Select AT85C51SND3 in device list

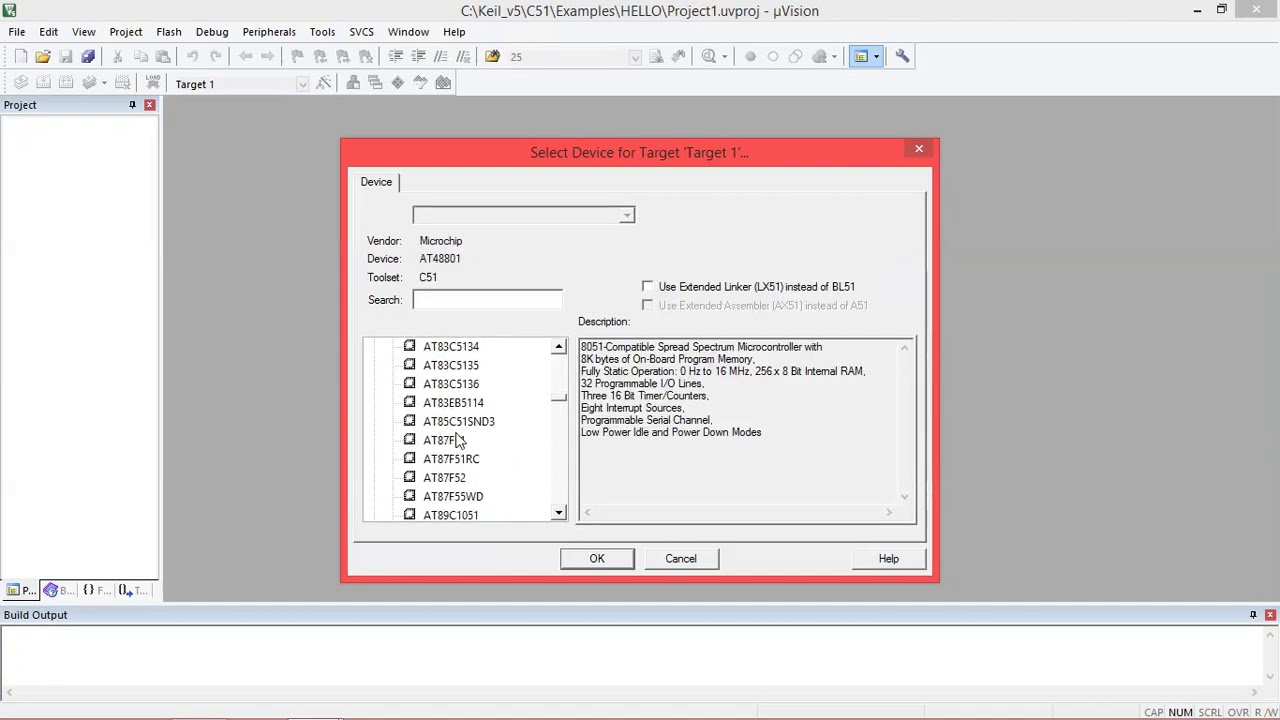coord(459,422)
